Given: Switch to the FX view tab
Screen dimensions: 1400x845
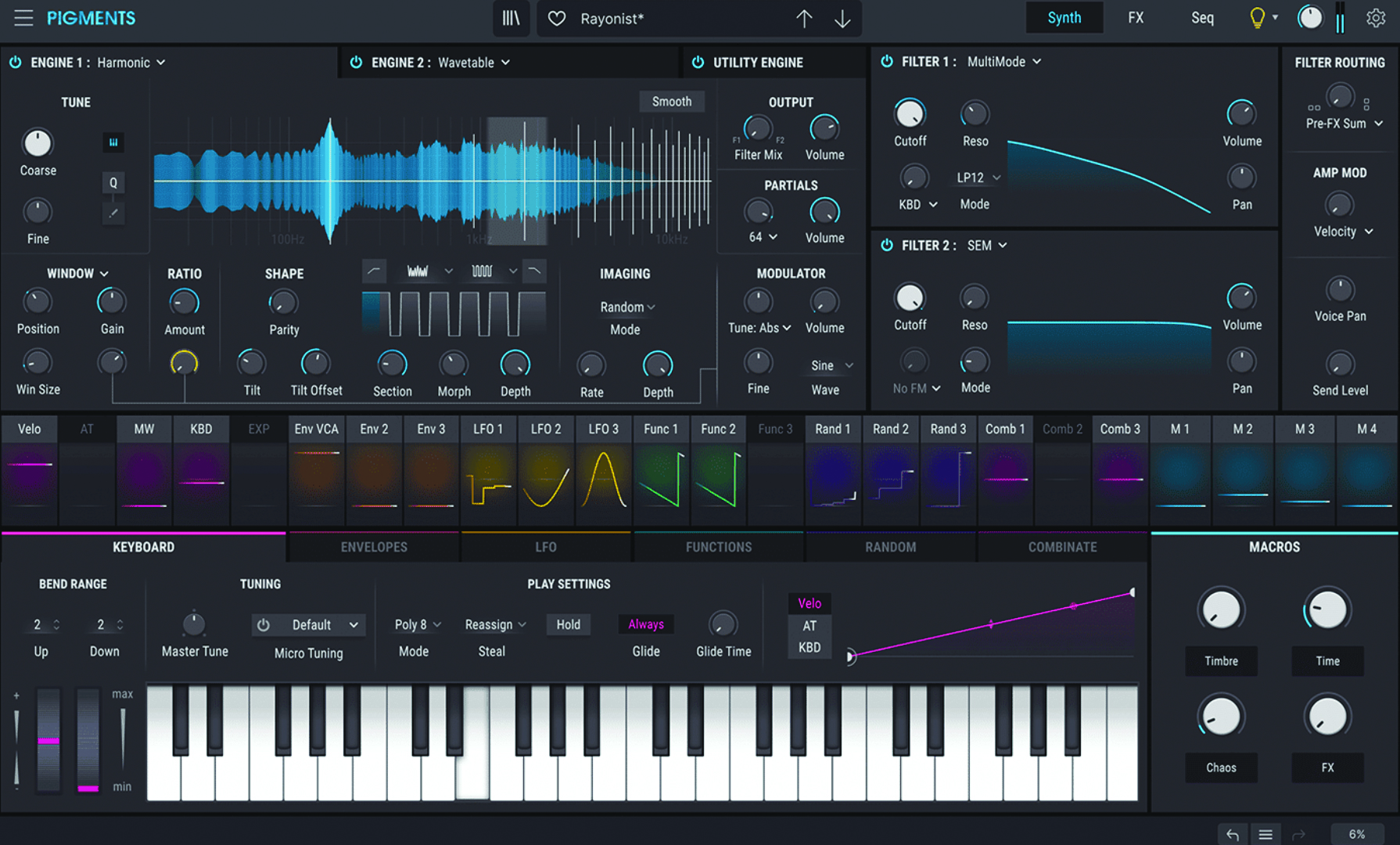Looking at the screenshot, I should (x=1136, y=18).
